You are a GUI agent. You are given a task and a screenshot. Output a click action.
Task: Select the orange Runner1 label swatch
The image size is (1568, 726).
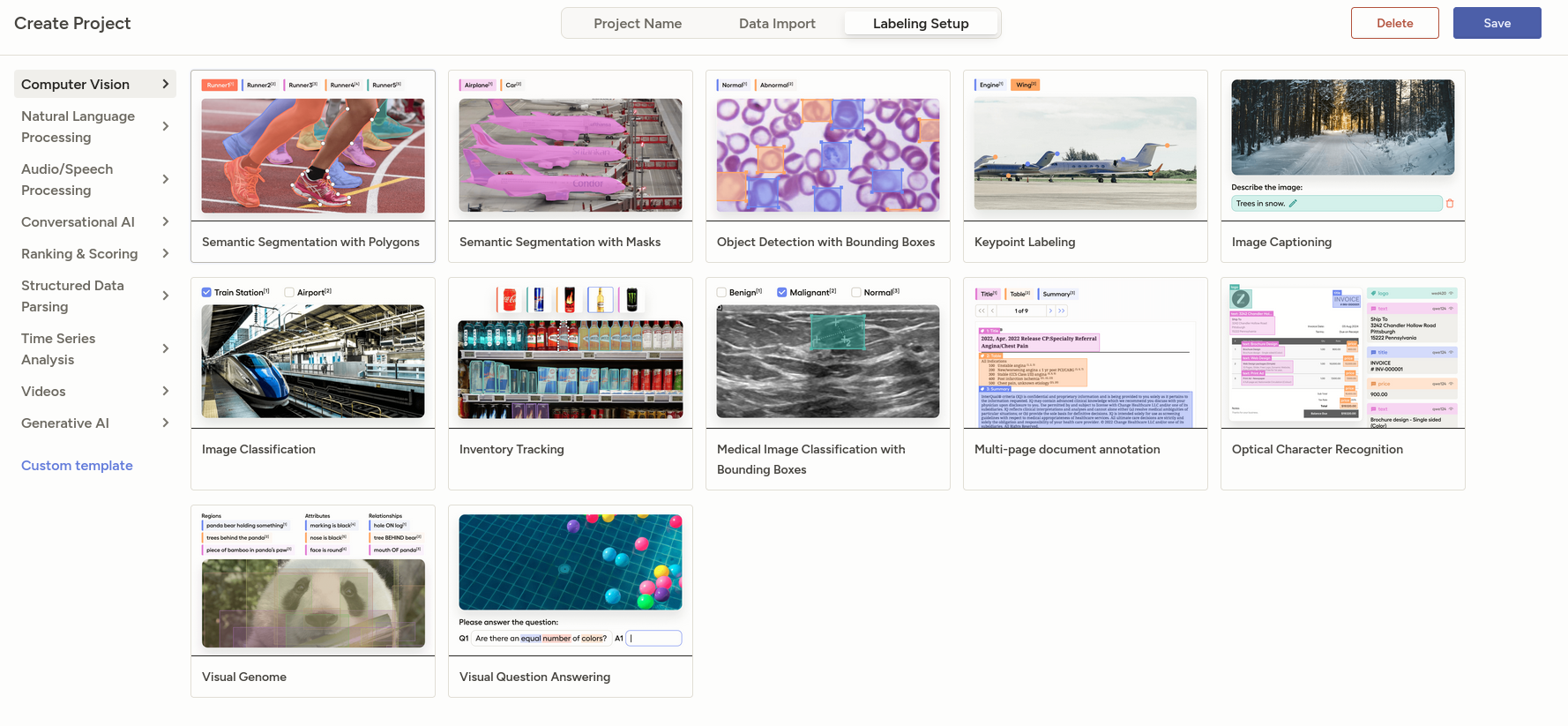click(220, 86)
